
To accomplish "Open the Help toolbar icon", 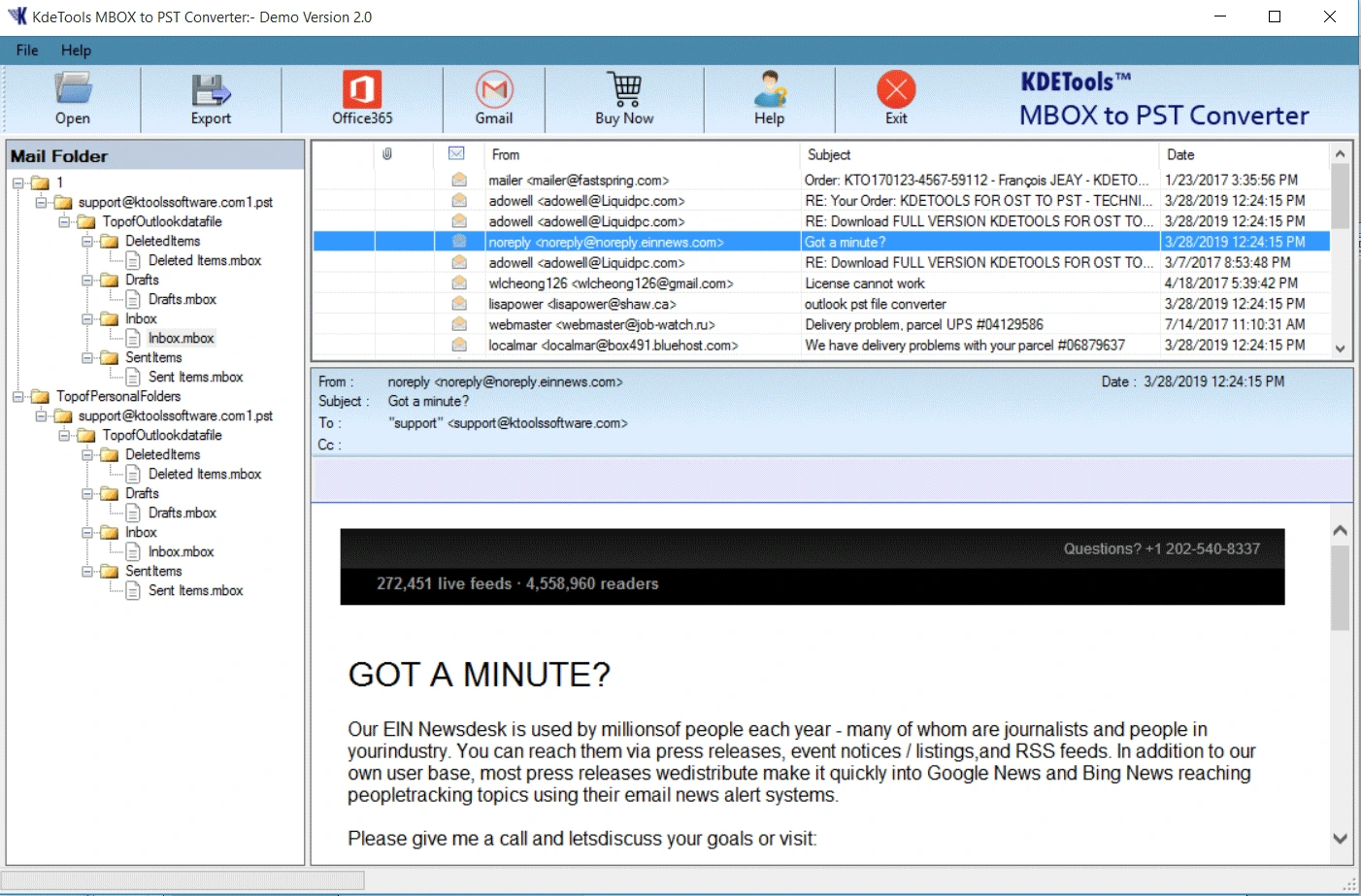I will (770, 89).
